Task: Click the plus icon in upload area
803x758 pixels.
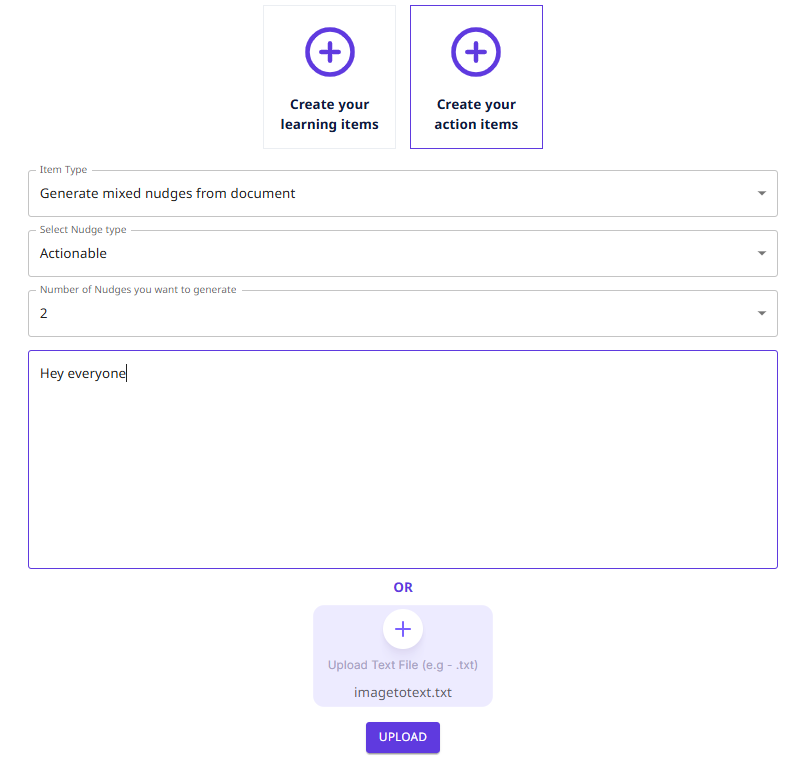Action: coord(402,629)
